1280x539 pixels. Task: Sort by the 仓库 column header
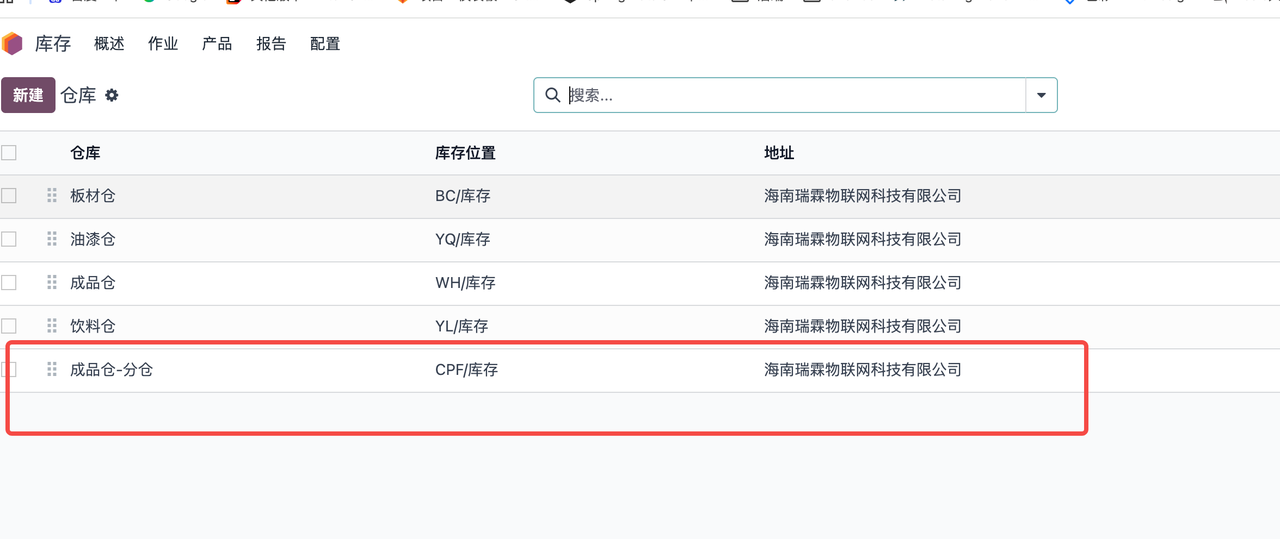click(85, 153)
